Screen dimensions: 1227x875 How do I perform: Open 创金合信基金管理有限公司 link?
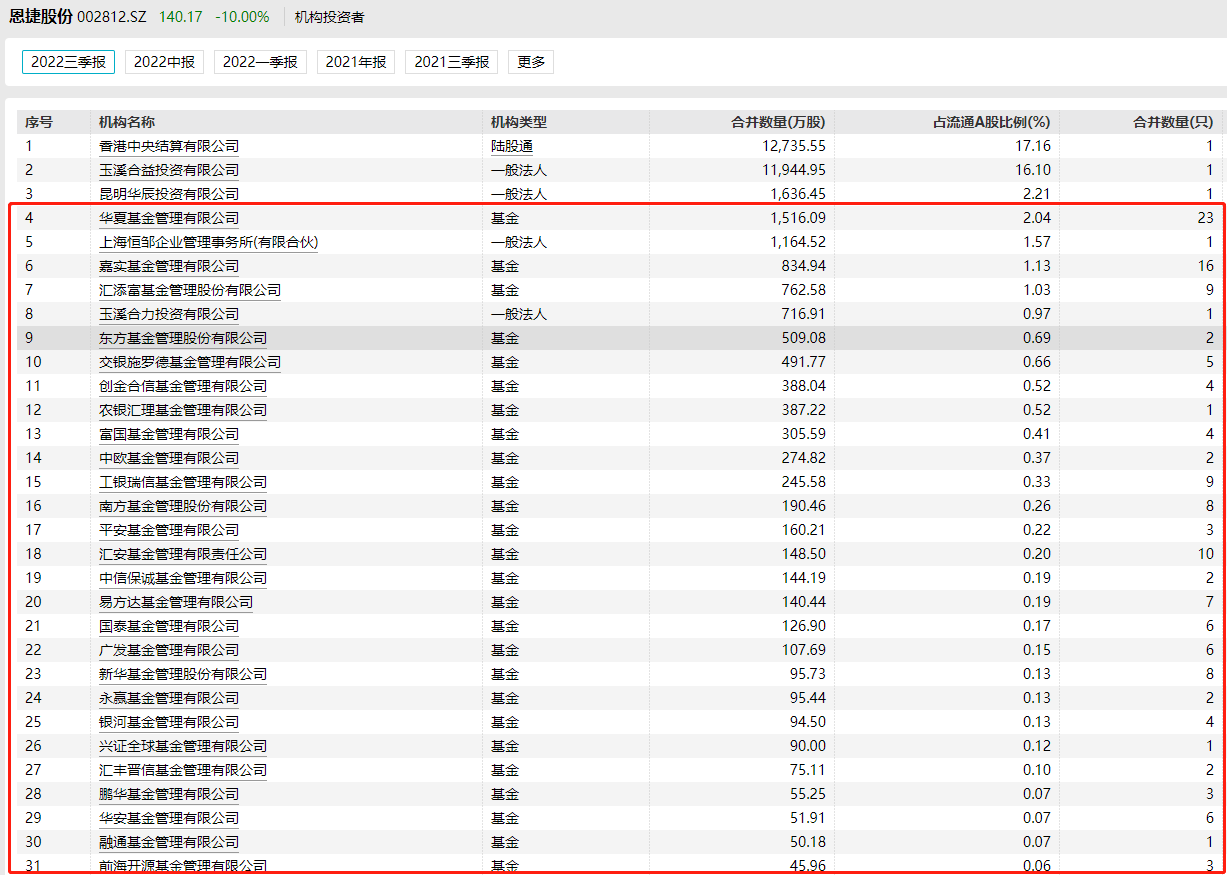(183, 386)
